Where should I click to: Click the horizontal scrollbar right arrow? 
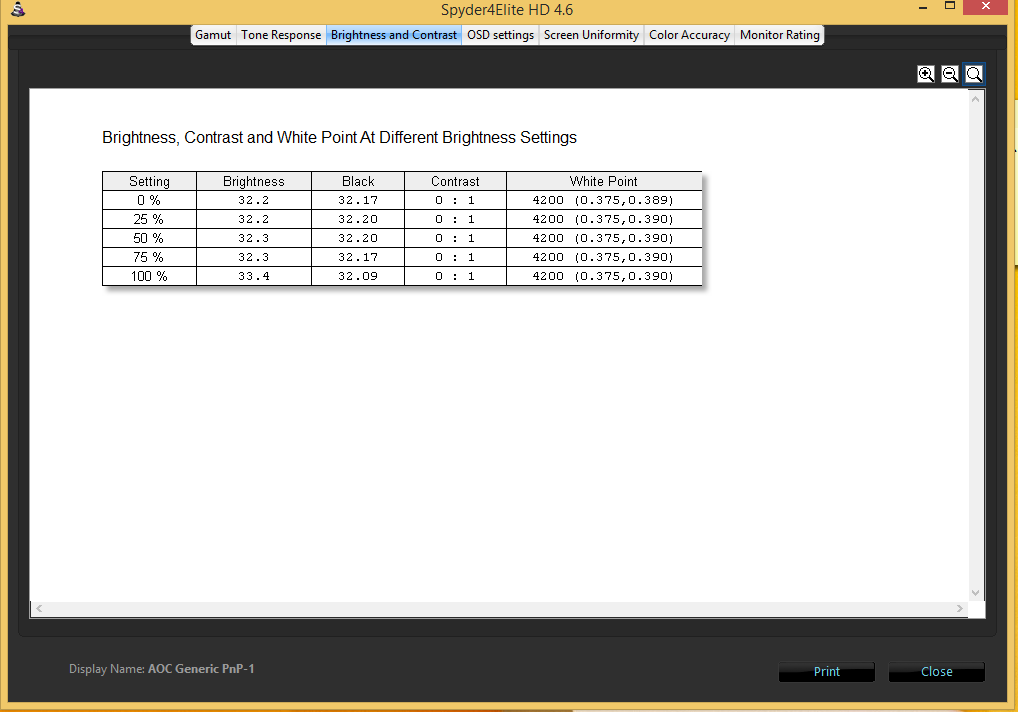[x=960, y=608]
